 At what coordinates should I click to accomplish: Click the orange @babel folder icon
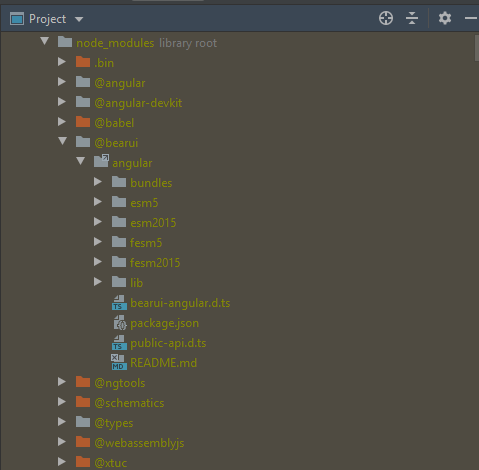point(83,122)
